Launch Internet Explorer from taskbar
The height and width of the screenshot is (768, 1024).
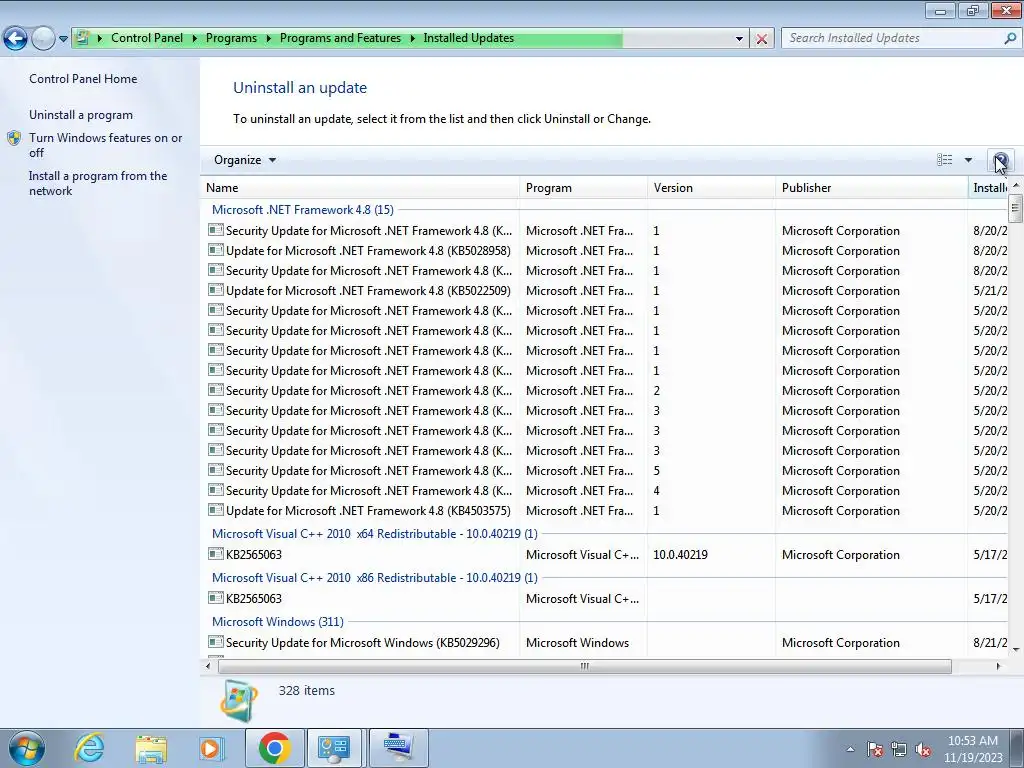point(89,748)
